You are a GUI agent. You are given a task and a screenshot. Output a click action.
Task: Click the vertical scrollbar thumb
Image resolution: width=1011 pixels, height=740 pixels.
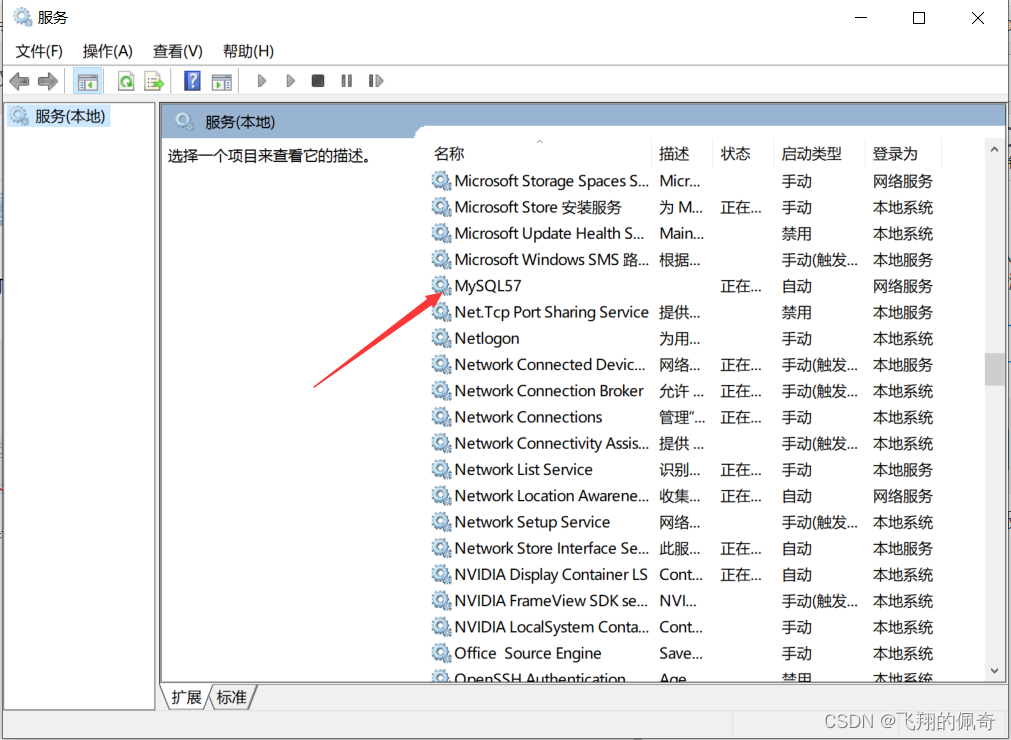click(994, 369)
